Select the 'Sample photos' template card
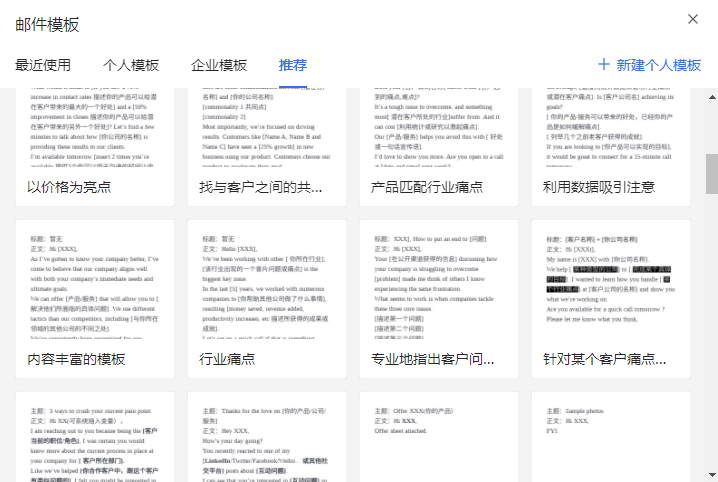 tap(611, 437)
